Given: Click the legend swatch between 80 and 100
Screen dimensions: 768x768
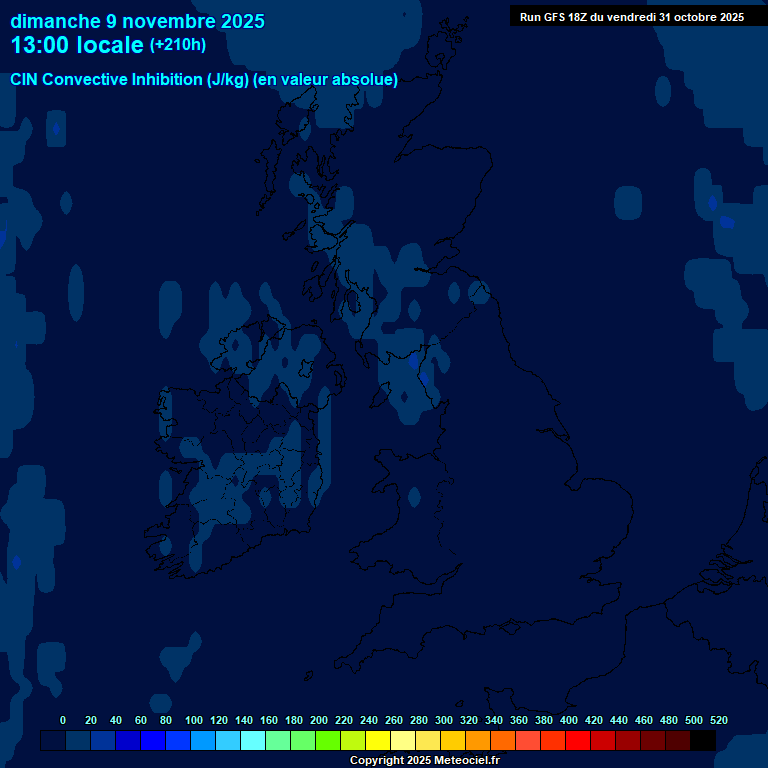Looking at the screenshot, I should coord(178,740).
